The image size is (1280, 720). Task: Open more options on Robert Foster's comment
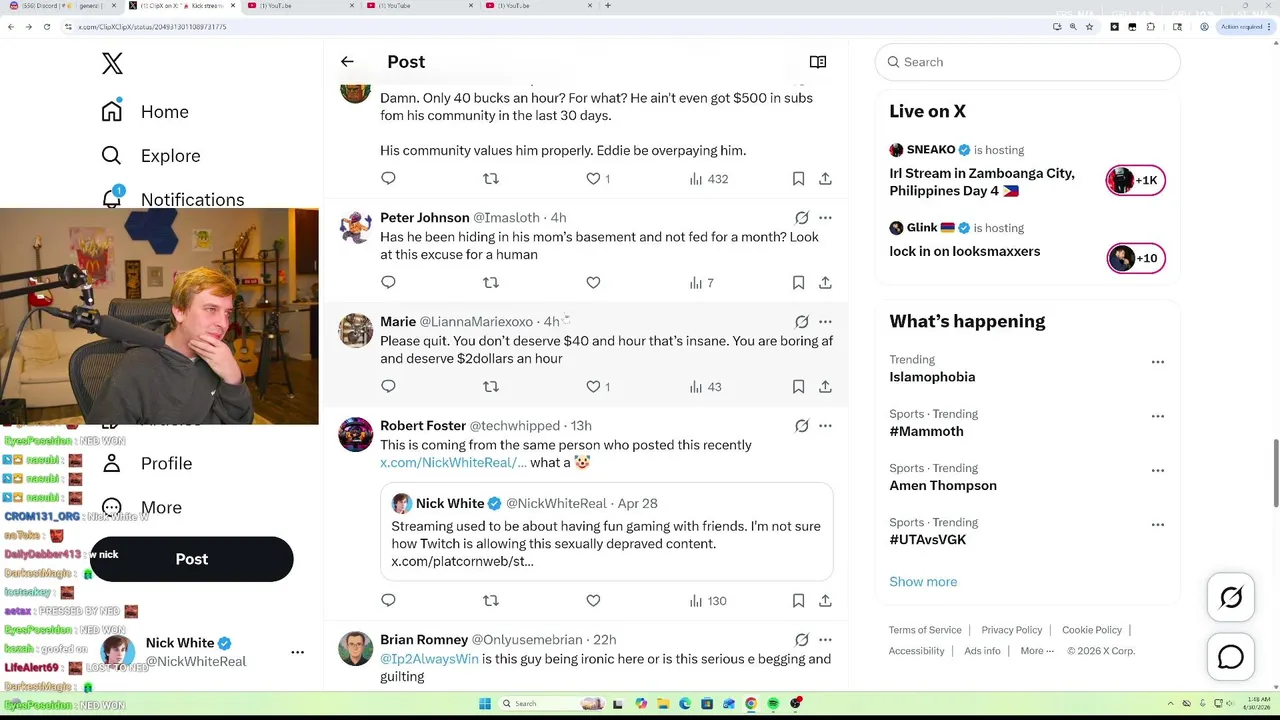tap(825, 426)
